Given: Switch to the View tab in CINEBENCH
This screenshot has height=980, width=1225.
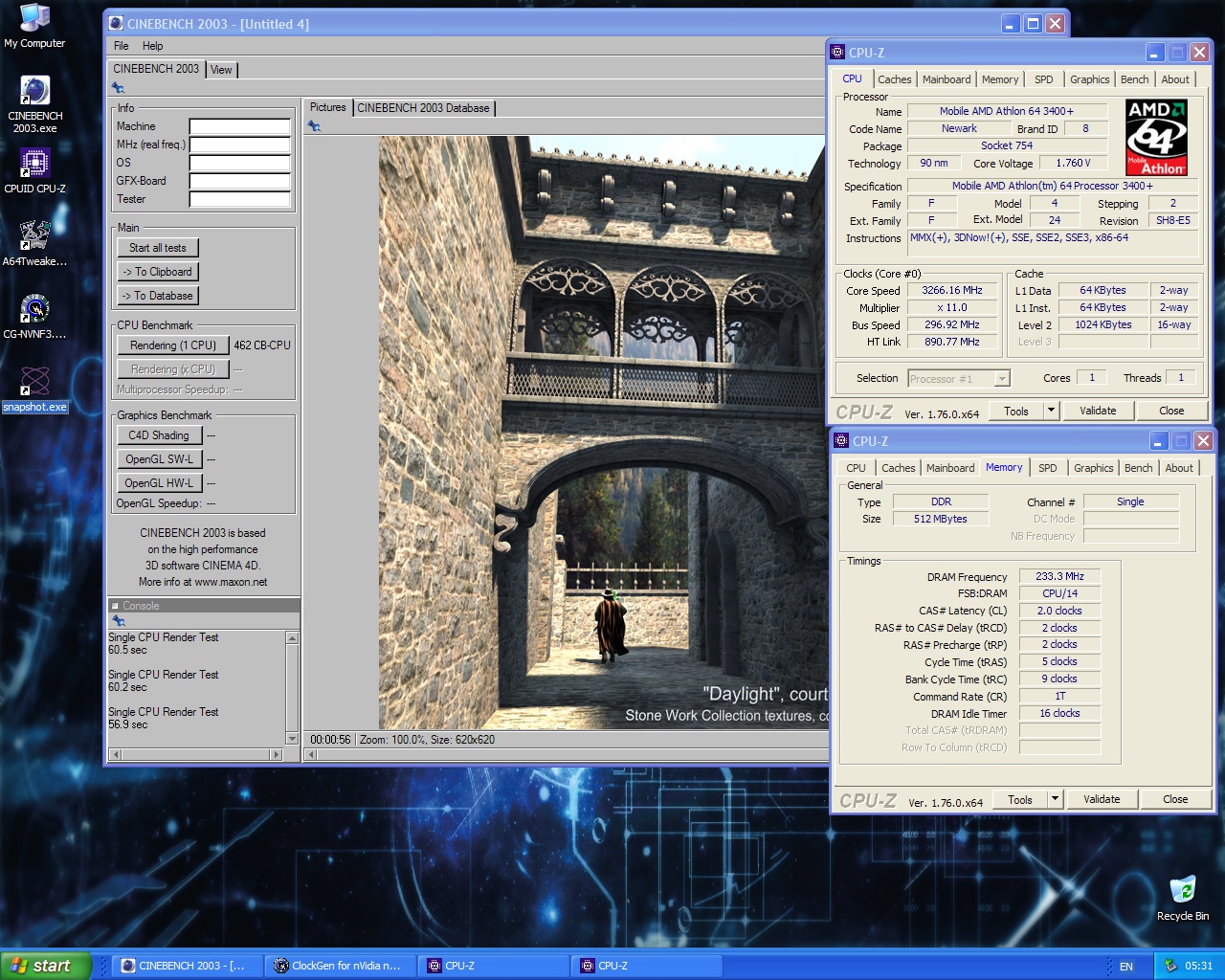Looking at the screenshot, I should coord(221,70).
